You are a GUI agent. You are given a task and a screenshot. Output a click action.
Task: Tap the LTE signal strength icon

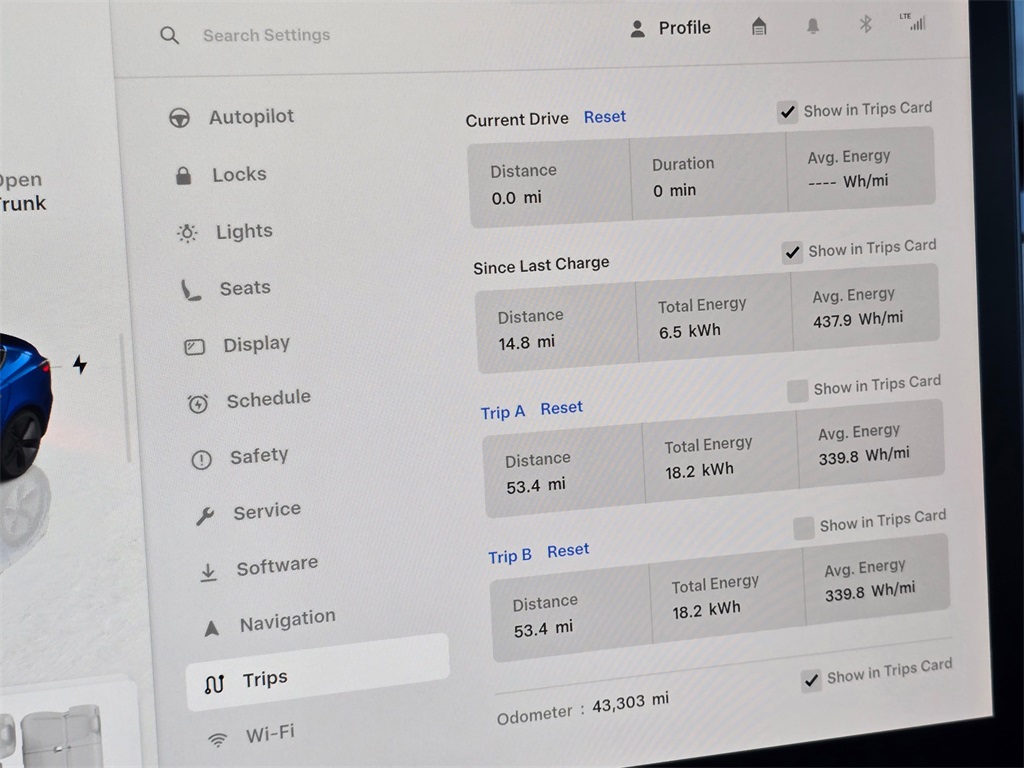(x=914, y=21)
